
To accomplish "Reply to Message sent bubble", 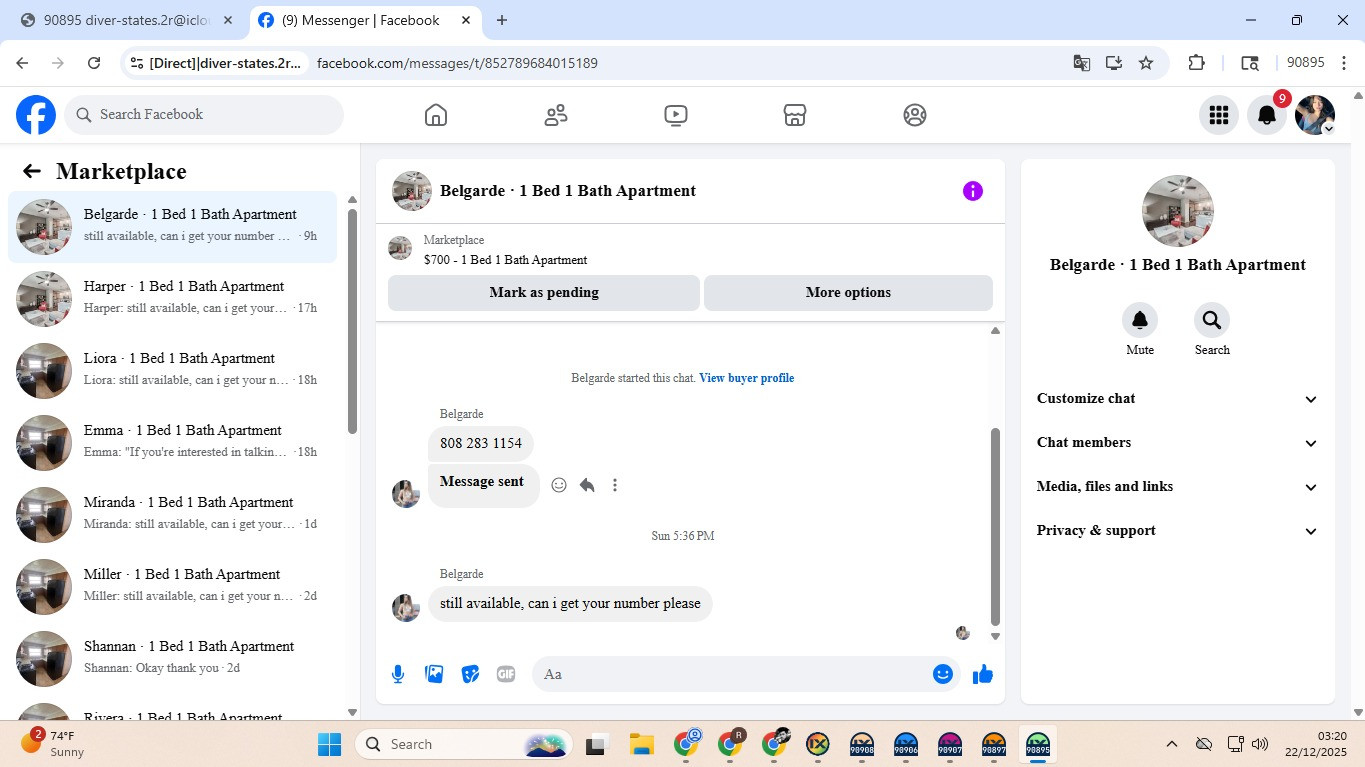I will point(587,485).
